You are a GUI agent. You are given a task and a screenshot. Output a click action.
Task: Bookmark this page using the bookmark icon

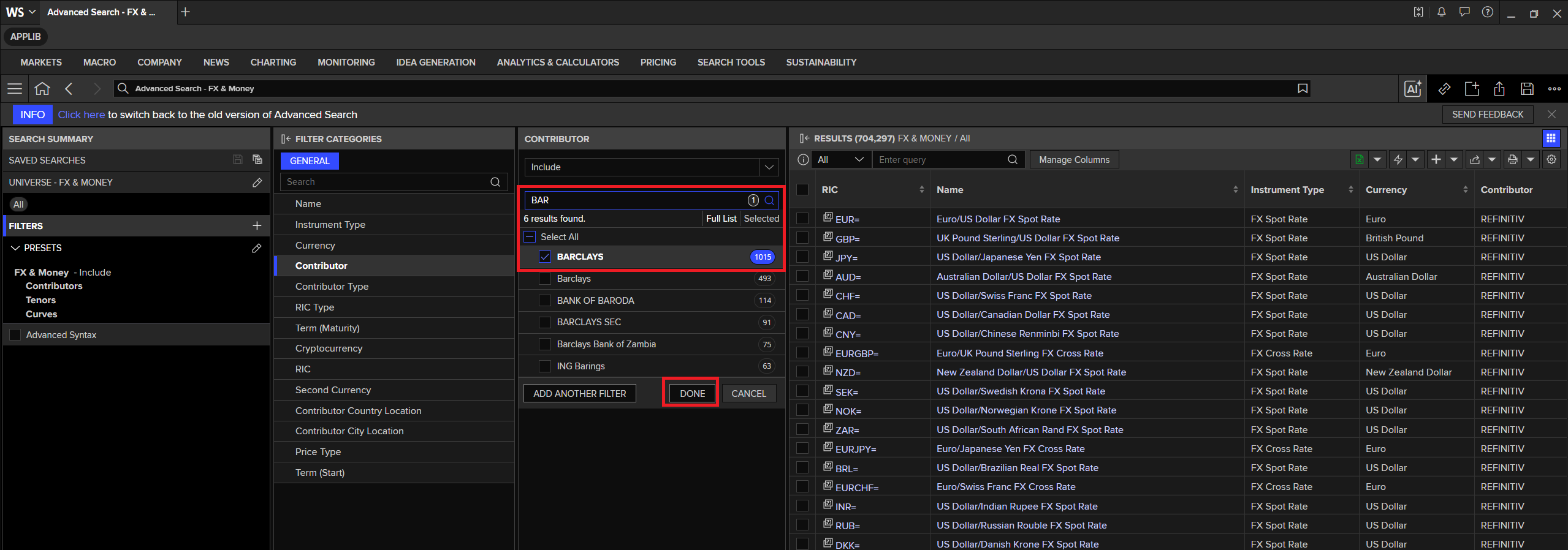[1303, 89]
